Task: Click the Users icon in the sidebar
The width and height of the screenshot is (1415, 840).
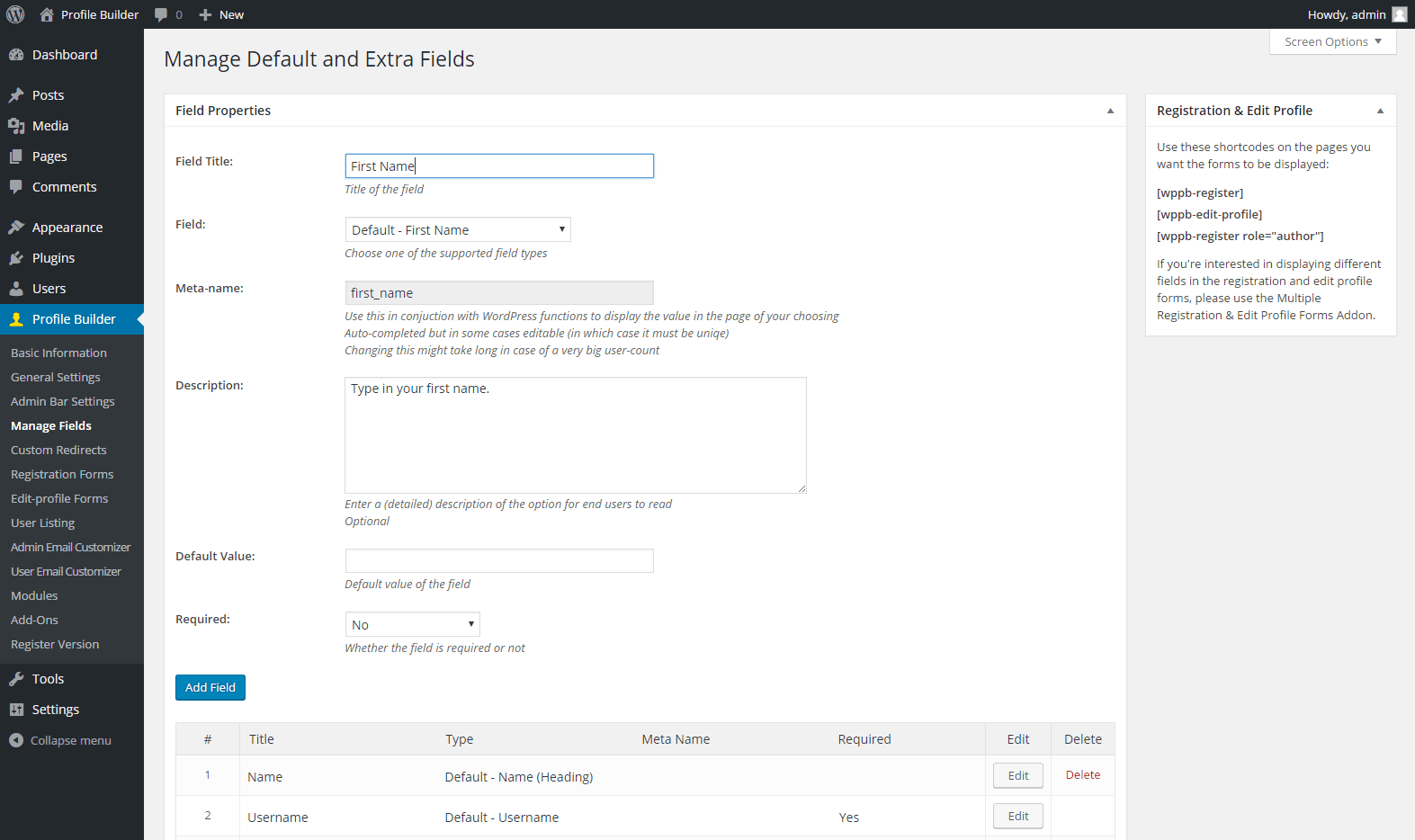Action: pos(16,289)
